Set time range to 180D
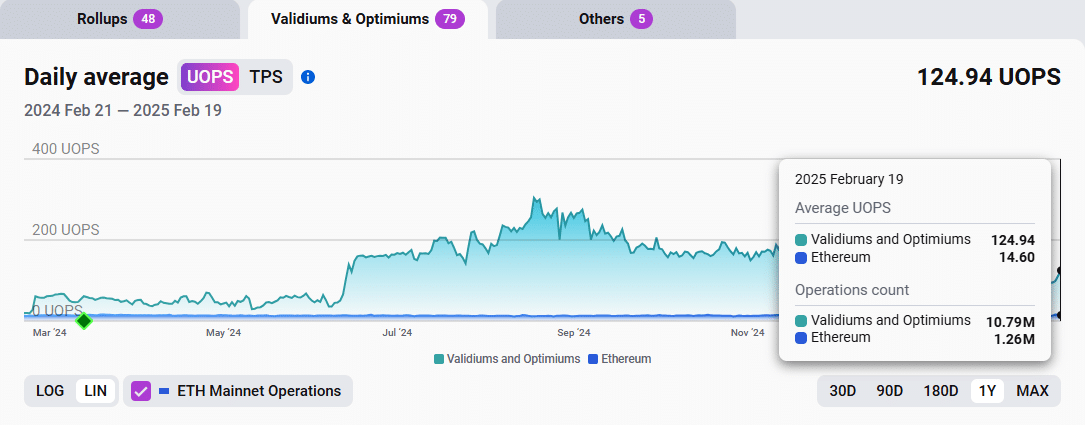Image resolution: width=1085 pixels, height=425 pixels. pos(940,391)
